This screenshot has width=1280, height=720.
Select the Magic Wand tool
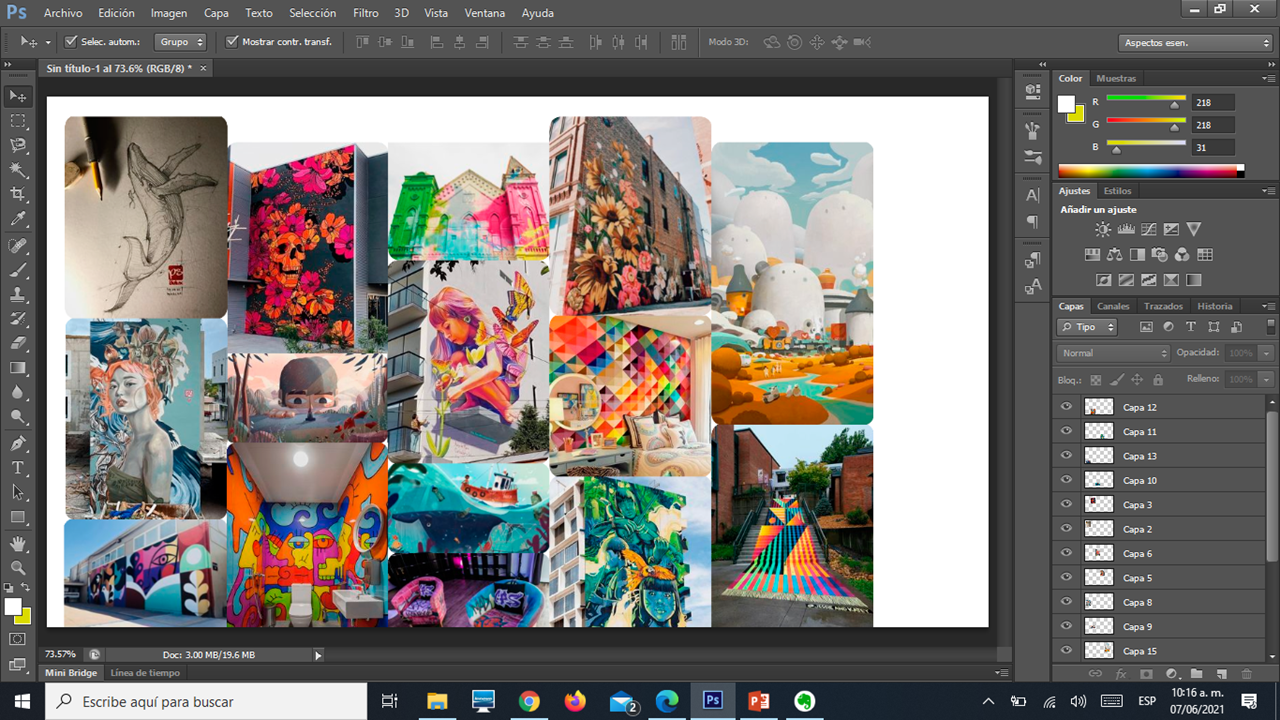tap(18, 170)
